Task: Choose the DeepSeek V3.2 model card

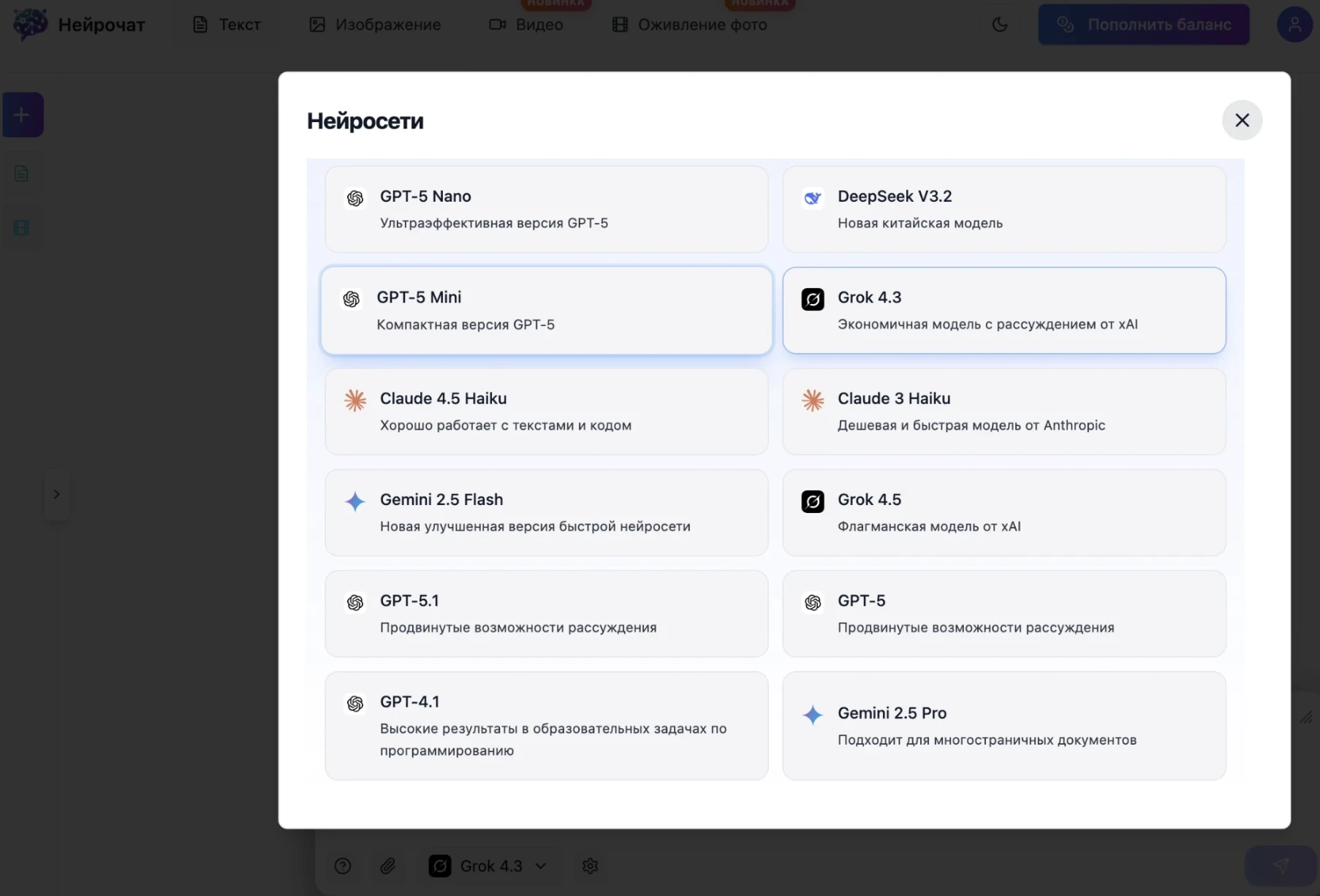Action: [1004, 209]
